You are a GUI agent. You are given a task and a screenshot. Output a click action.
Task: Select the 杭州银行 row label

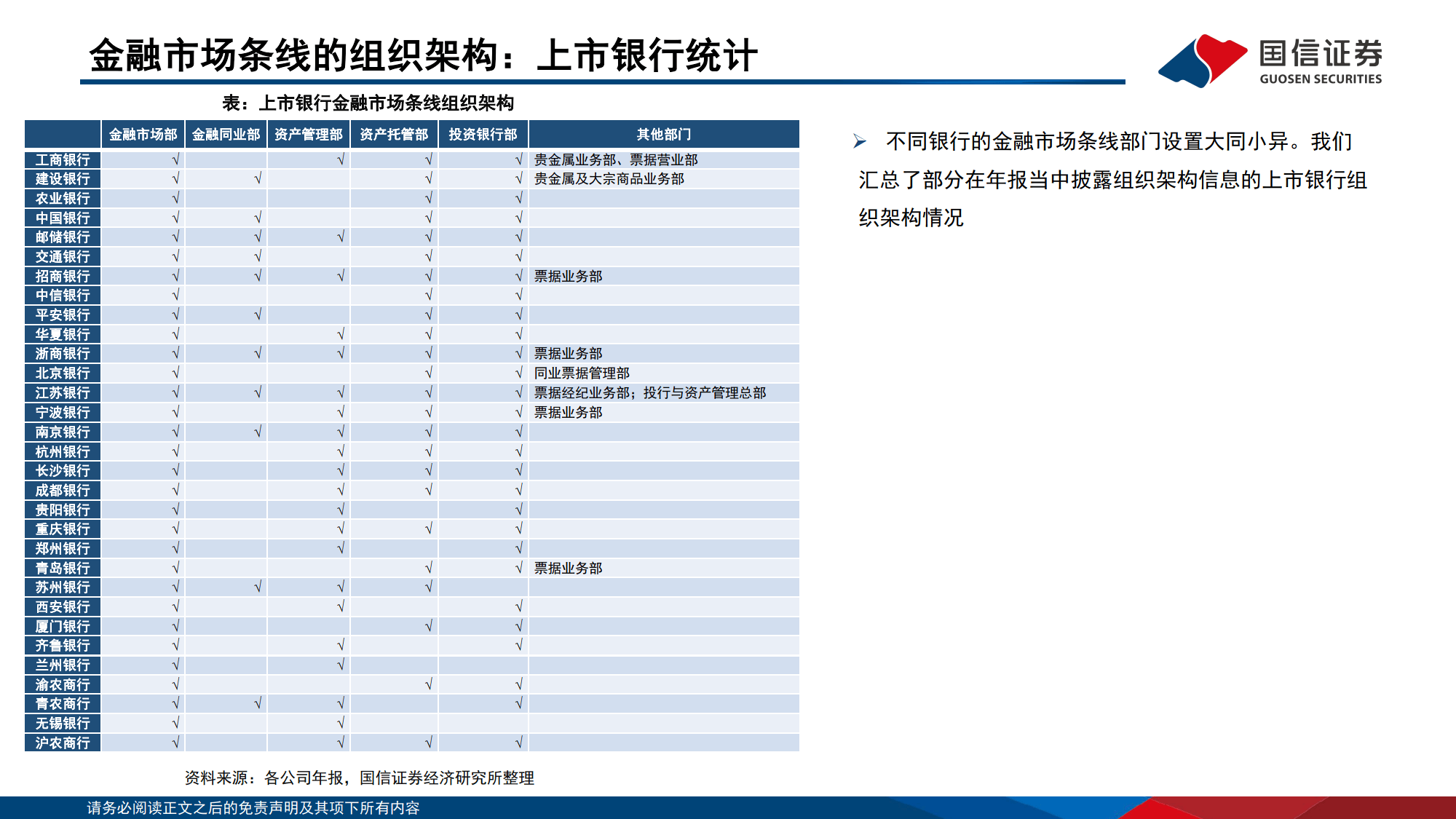point(63,451)
